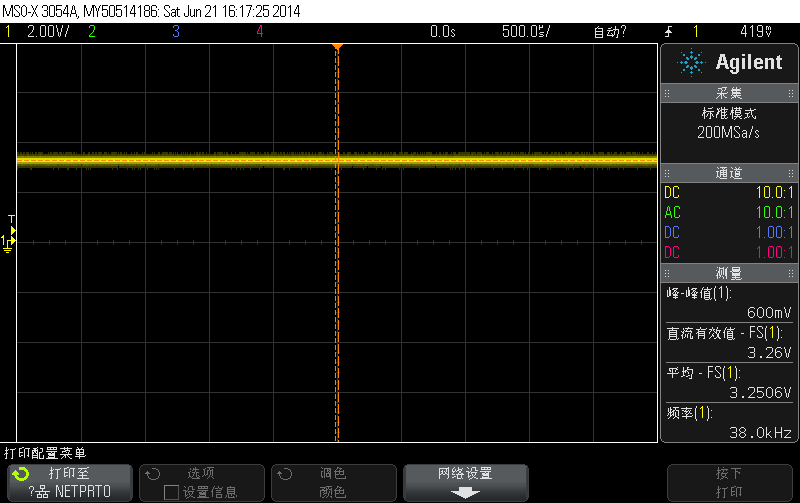Viewport: 800px width, 503px height.
Task: Click the 调色 颜色 softkey
Action: pyautogui.click(x=334, y=483)
